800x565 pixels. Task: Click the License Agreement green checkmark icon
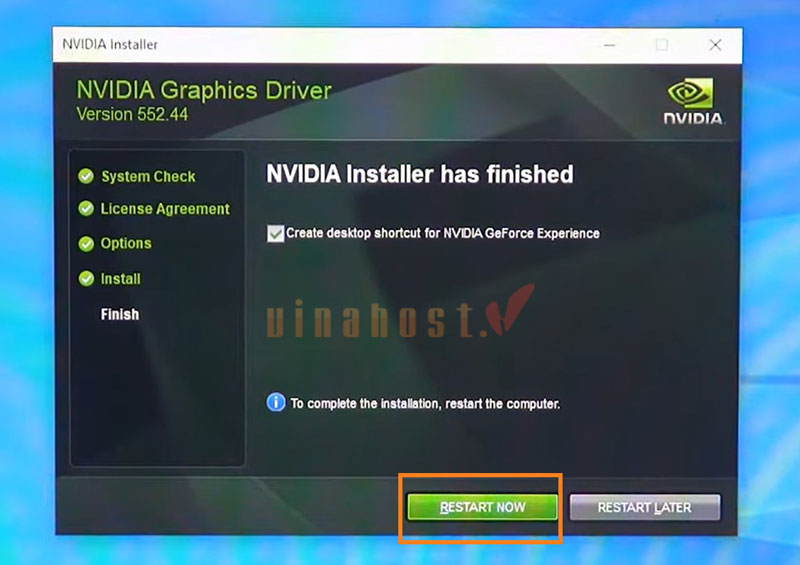(x=86, y=208)
